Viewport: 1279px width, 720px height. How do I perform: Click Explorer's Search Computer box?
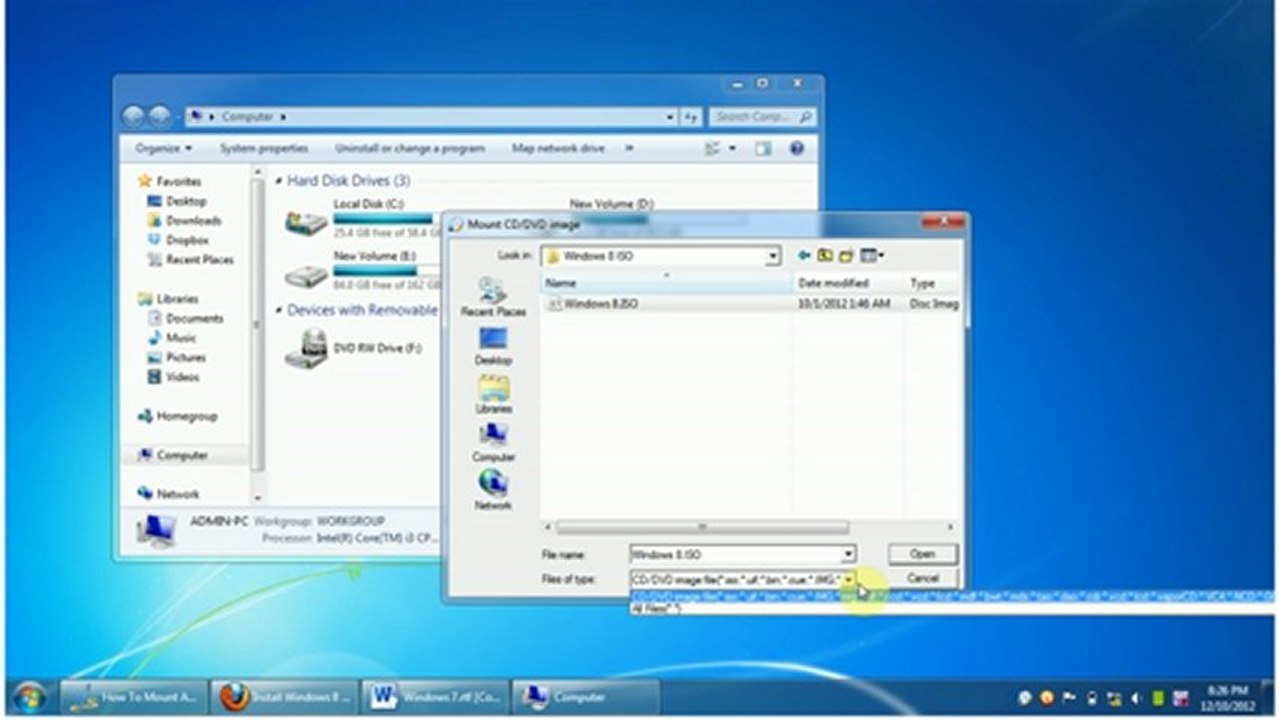point(762,117)
